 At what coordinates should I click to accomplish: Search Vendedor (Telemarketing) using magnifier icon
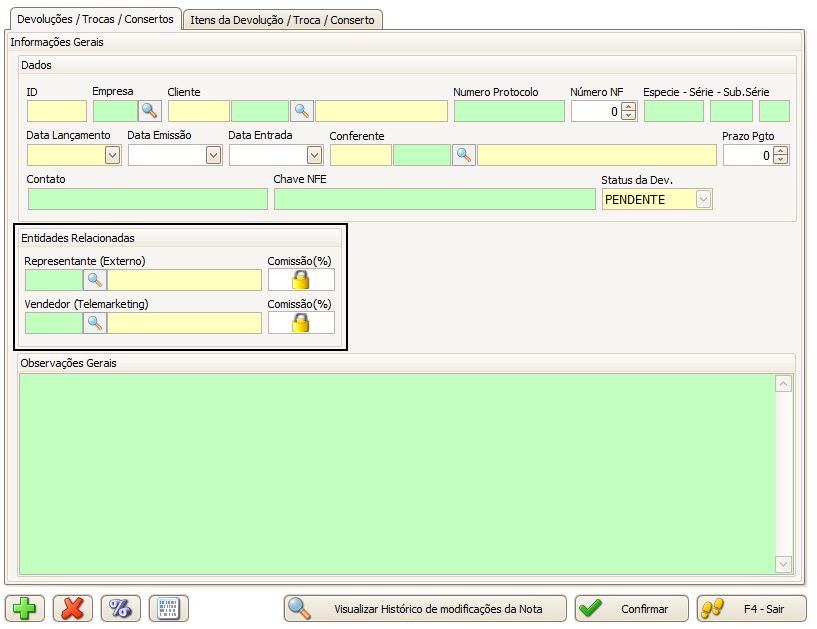(x=95, y=323)
